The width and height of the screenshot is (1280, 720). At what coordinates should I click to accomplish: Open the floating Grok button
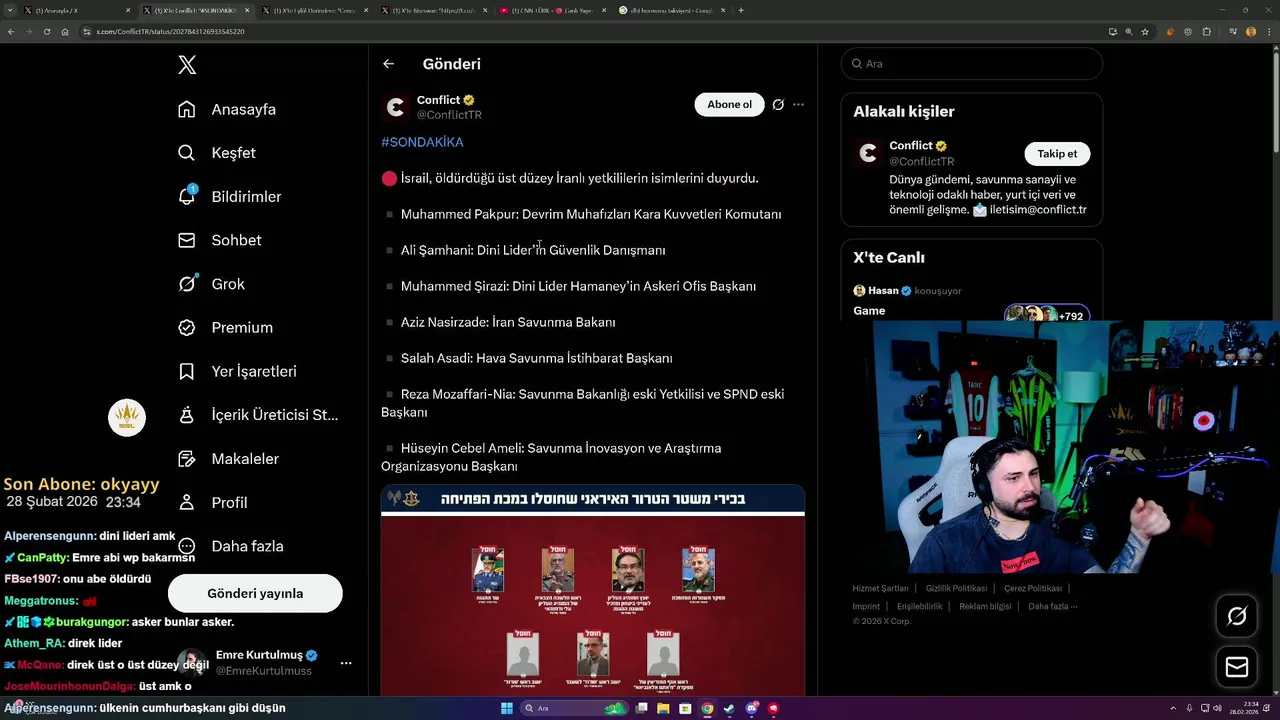click(1237, 617)
